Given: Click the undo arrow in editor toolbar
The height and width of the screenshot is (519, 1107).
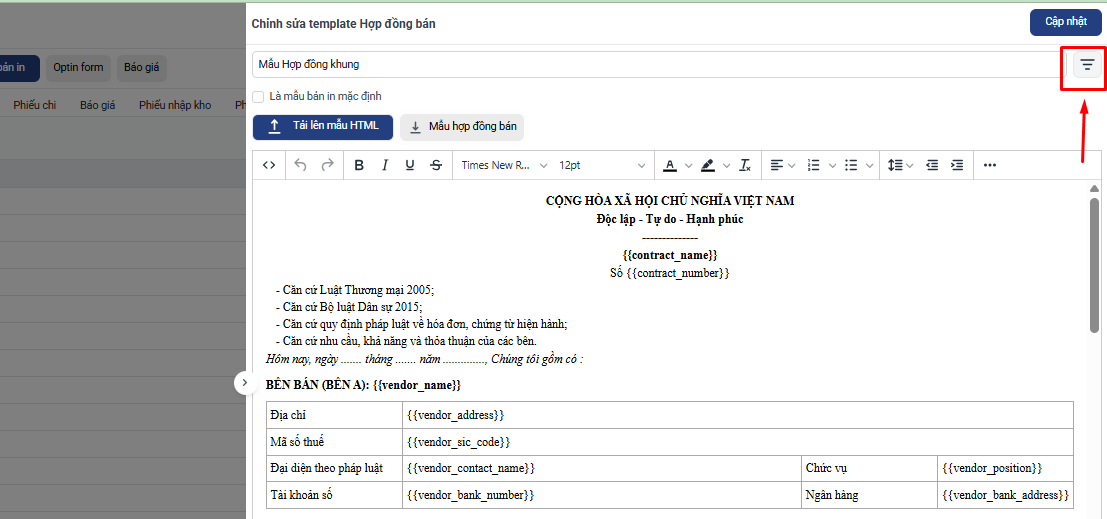Looking at the screenshot, I should point(301,165).
